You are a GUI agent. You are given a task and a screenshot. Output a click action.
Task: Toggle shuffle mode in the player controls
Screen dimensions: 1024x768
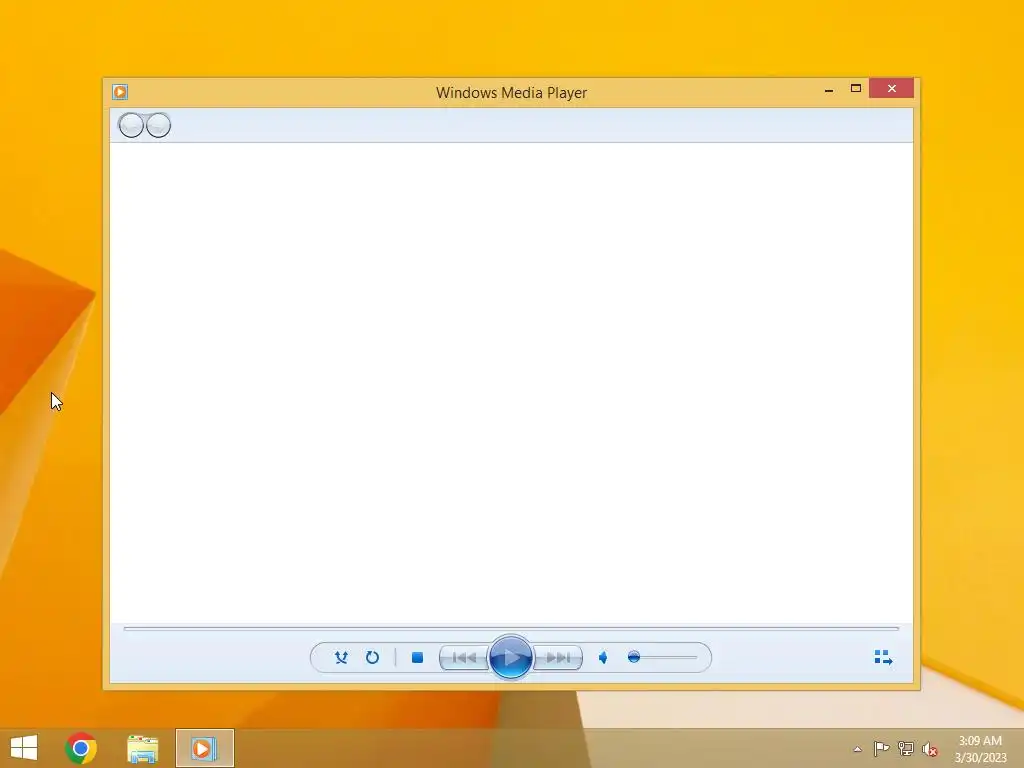tap(341, 658)
